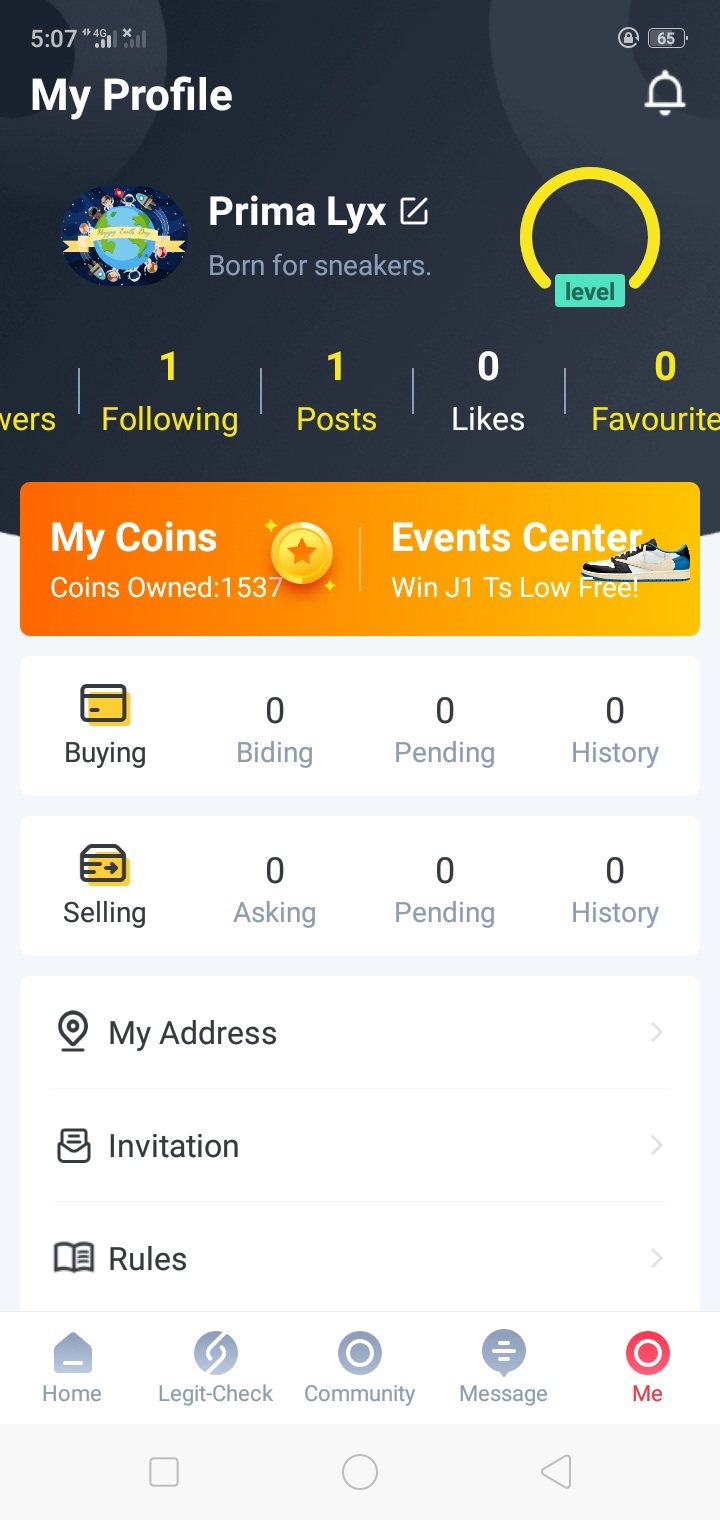The image size is (720, 1520).
Task: Tap the Invitation envelope icon
Action: pos(73,1145)
